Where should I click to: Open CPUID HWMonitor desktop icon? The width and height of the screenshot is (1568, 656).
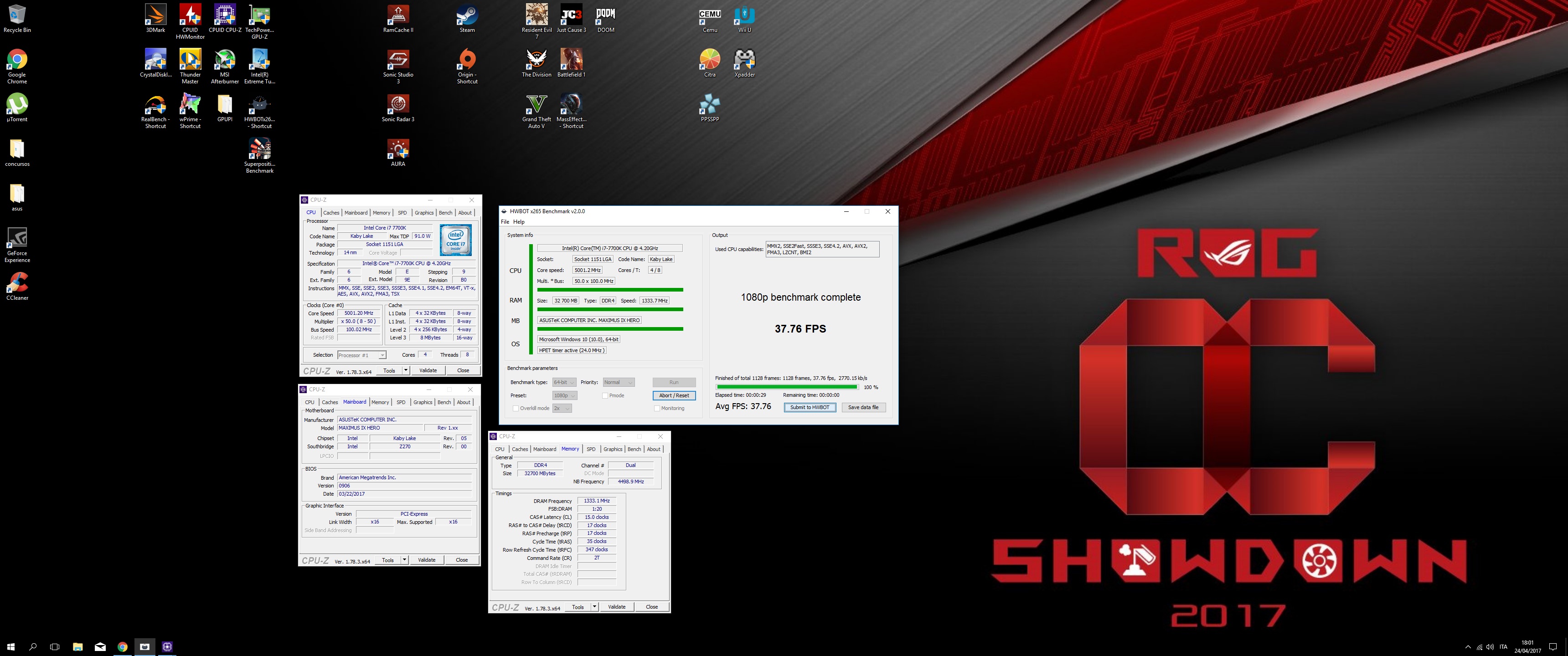click(x=190, y=21)
